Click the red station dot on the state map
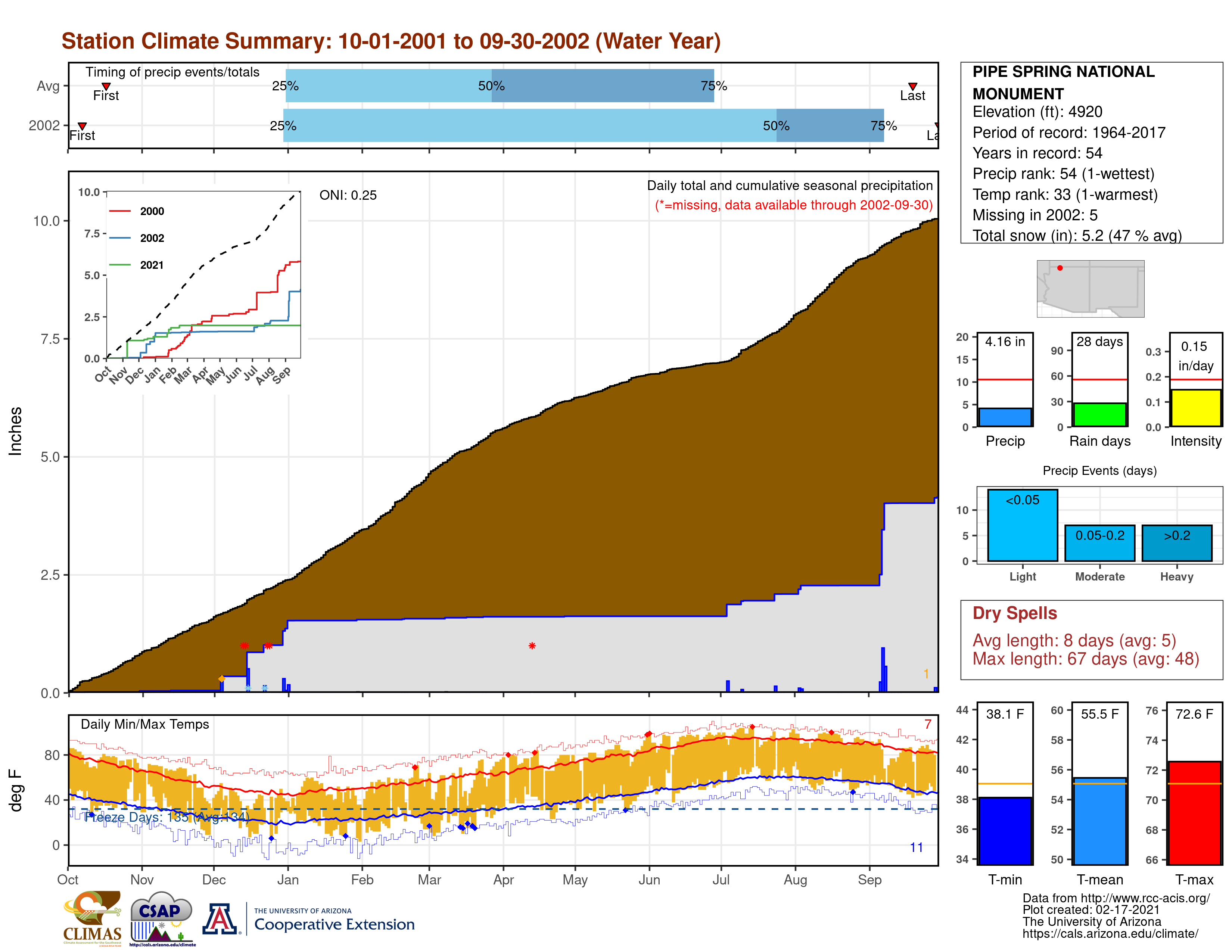The image size is (1232, 952). click(1060, 268)
